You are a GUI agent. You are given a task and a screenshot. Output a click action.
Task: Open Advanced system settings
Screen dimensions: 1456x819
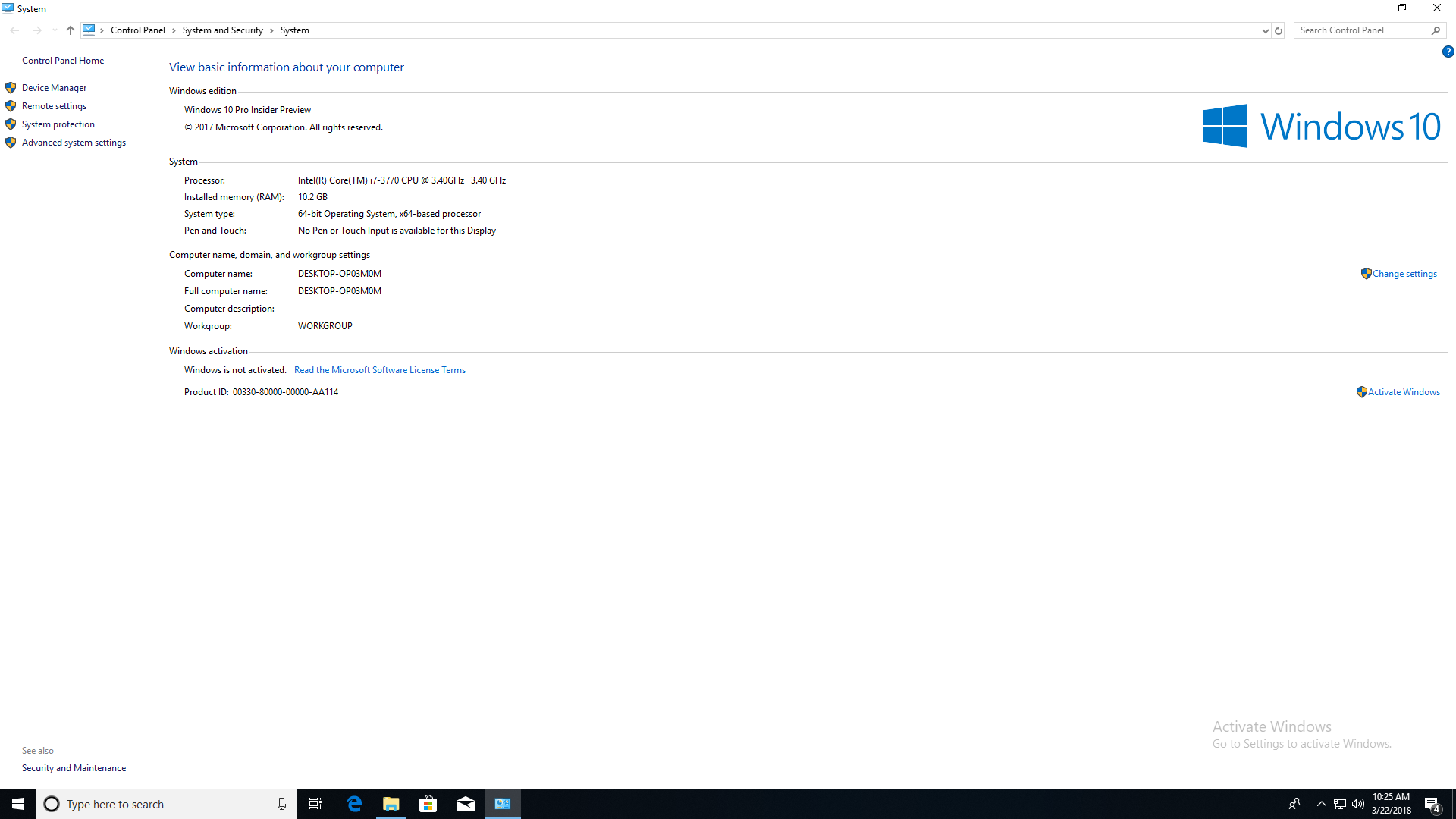(74, 143)
